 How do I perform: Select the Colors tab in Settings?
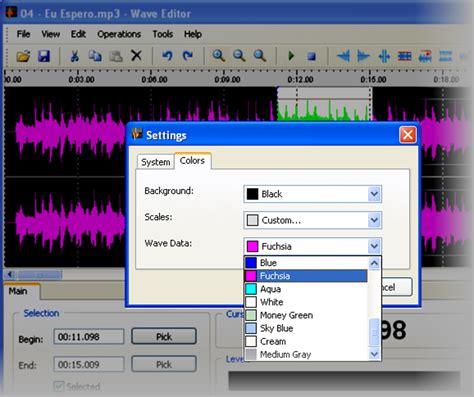pos(192,161)
